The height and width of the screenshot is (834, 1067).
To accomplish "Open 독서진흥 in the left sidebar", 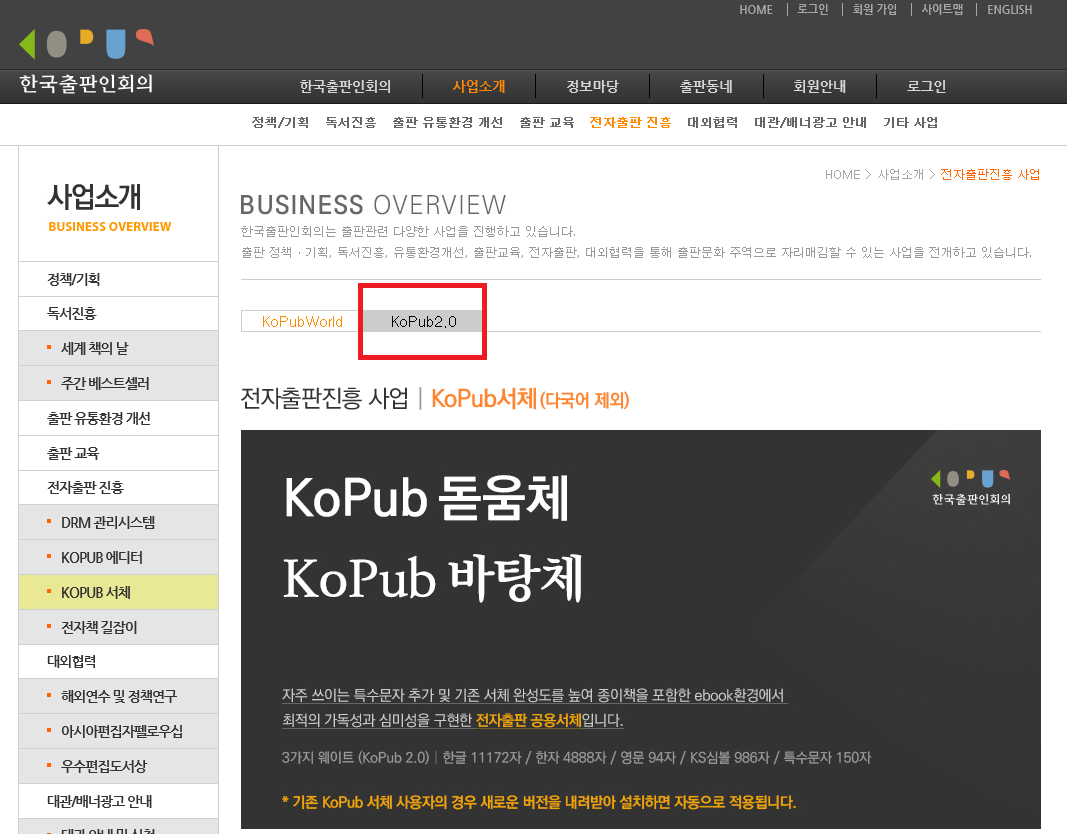I will [118, 314].
